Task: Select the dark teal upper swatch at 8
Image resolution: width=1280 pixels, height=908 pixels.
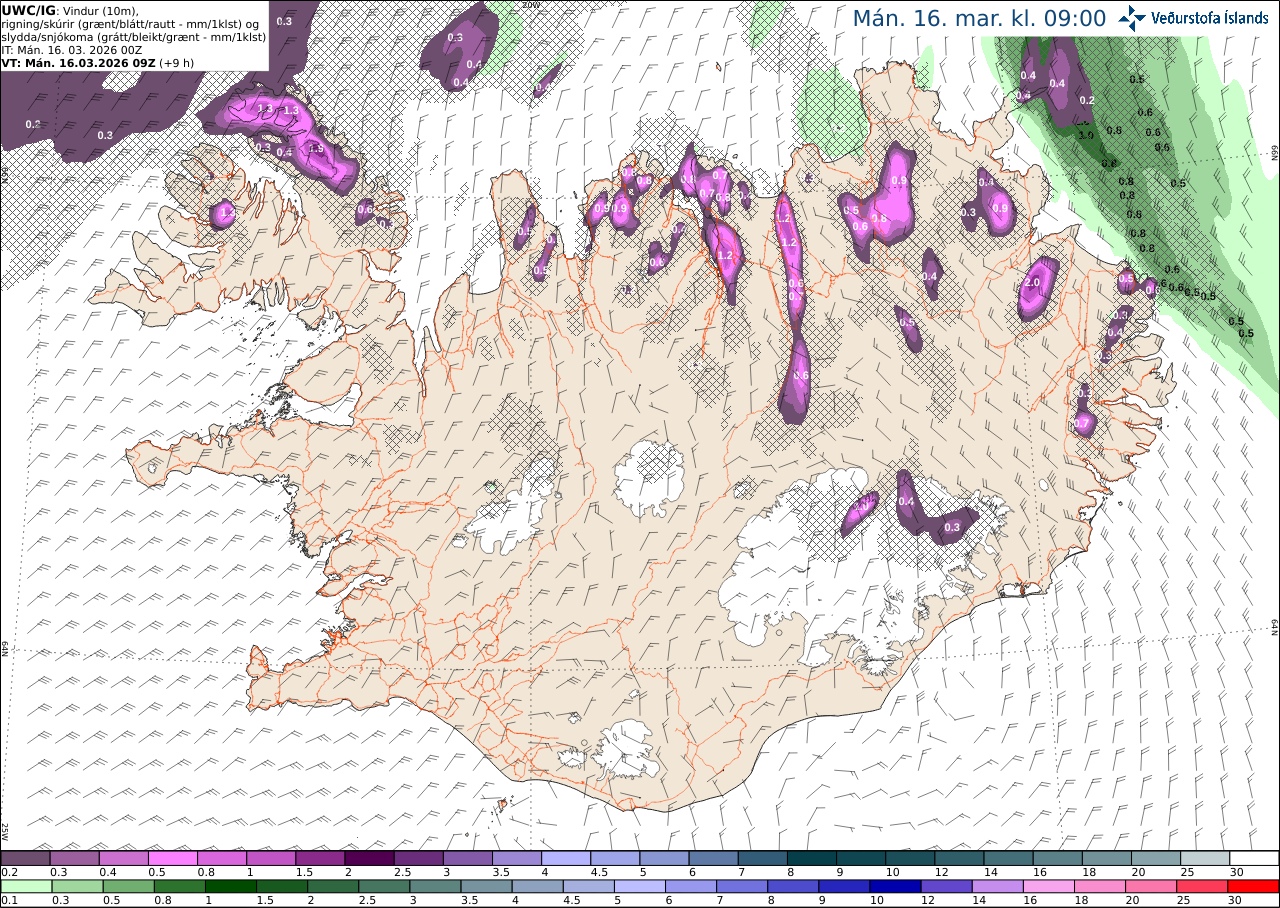Action: pyautogui.click(x=811, y=858)
